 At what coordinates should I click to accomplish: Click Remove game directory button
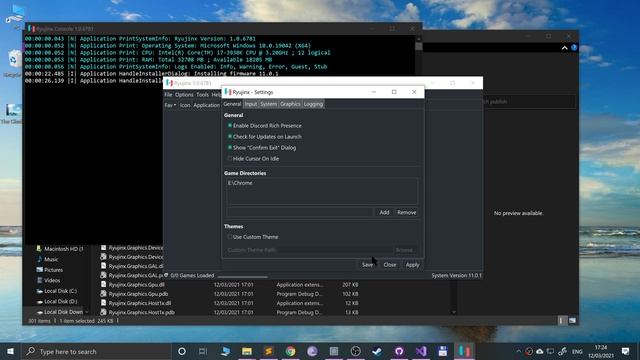click(x=407, y=212)
